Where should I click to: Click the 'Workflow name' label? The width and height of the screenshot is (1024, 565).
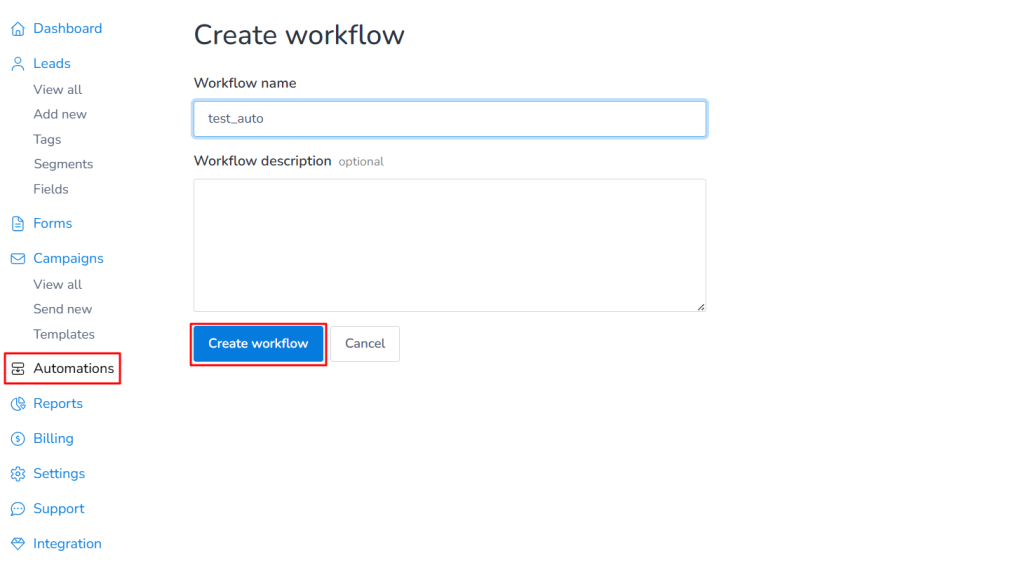coord(245,83)
